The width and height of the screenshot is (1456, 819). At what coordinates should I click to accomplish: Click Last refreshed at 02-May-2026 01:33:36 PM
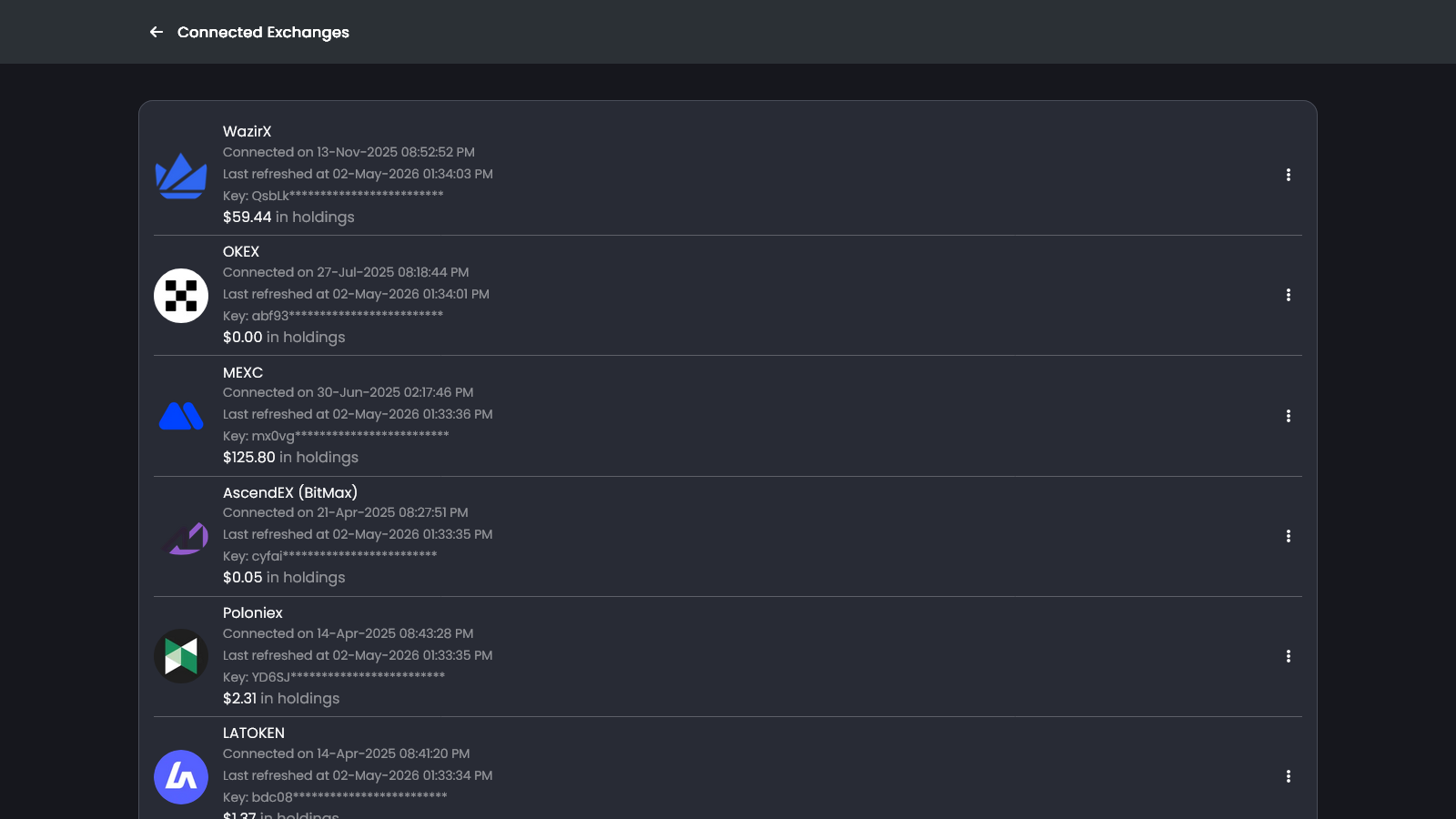tap(358, 414)
